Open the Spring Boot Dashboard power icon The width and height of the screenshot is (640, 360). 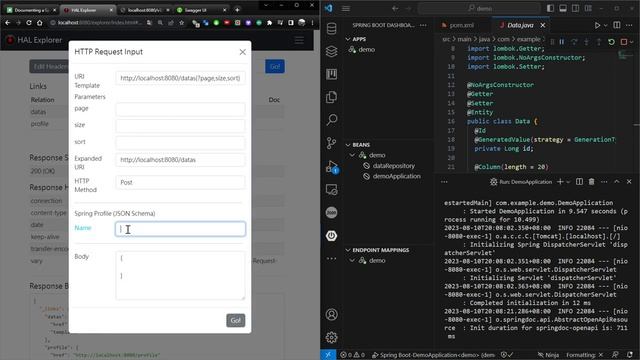331,236
